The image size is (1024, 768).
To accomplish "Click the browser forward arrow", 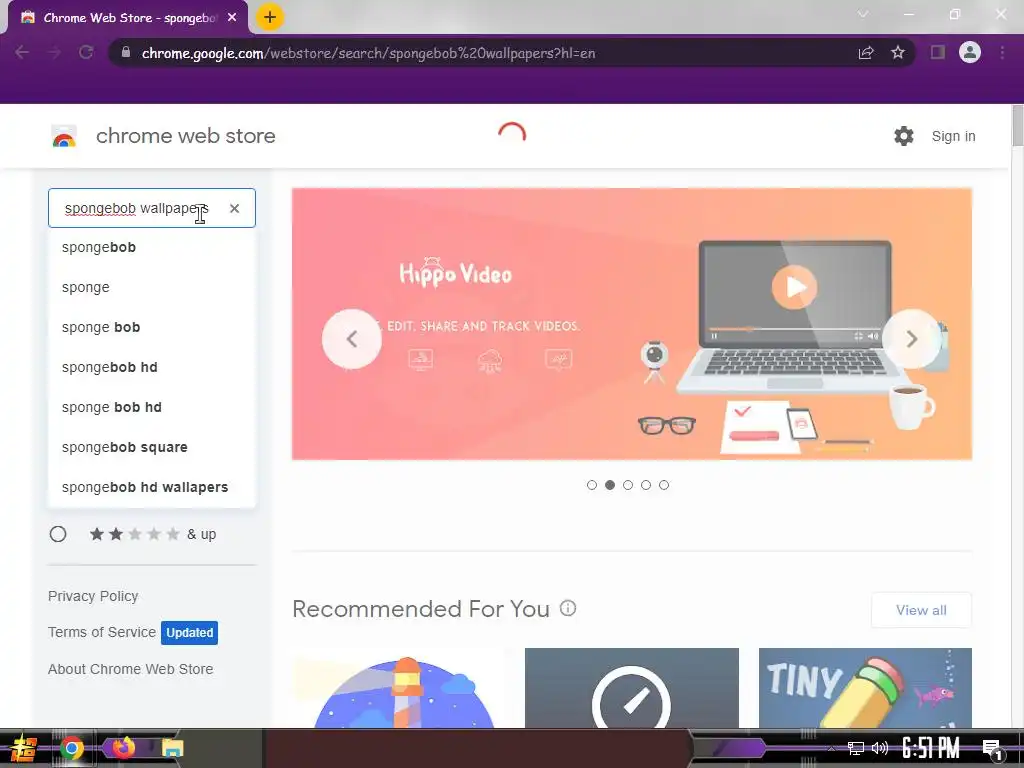I will [x=54, y=53].
